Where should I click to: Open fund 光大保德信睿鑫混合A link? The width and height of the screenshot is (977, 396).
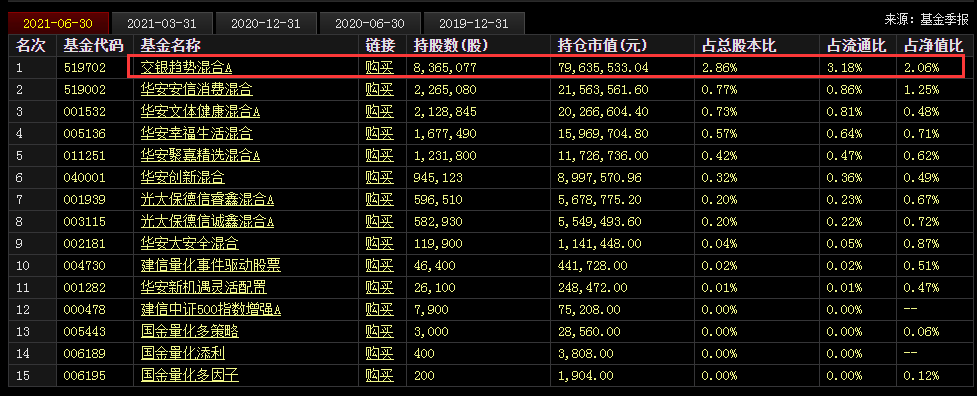pos(207,200)
